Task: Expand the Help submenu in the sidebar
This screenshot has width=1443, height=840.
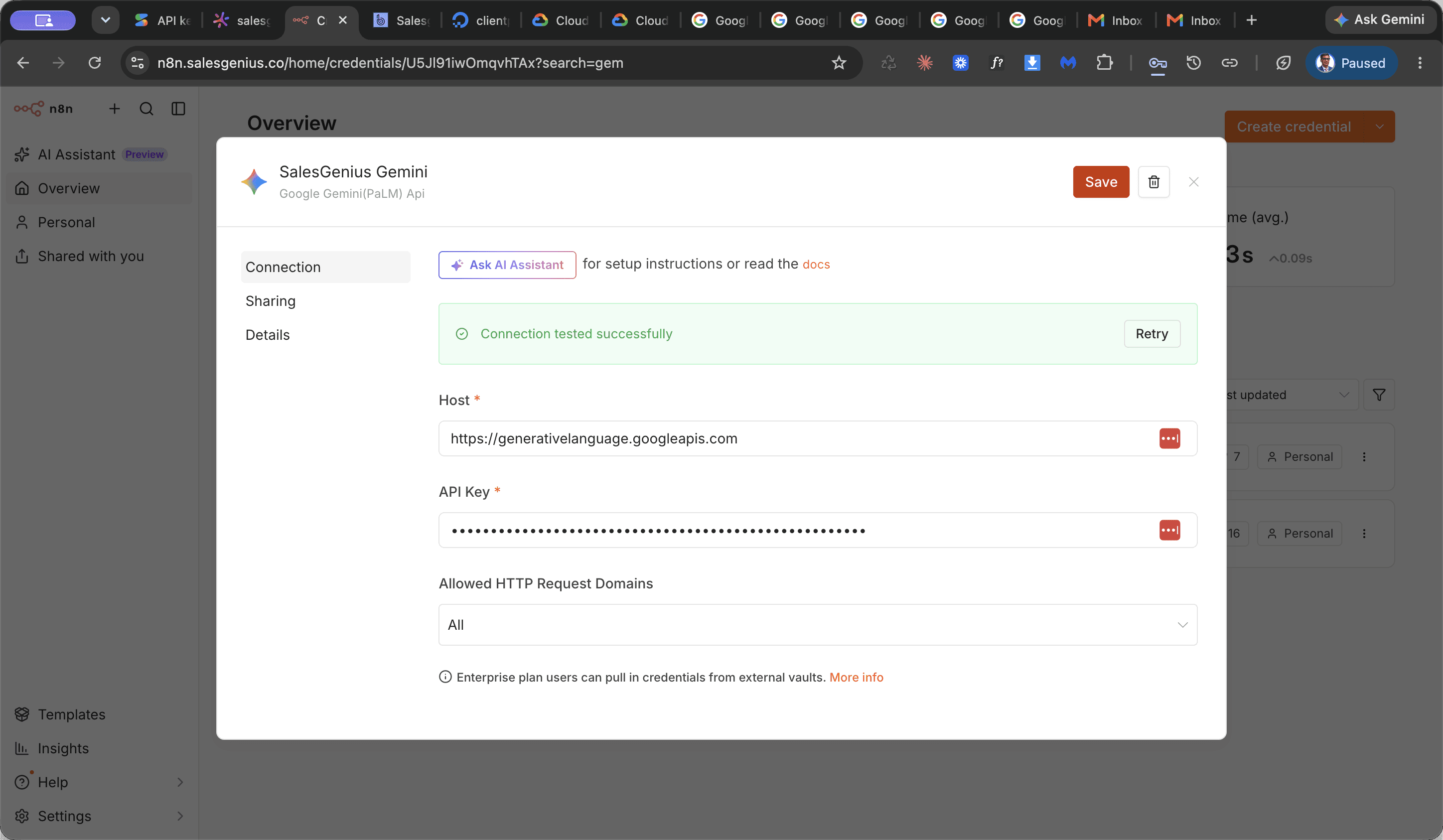Action: 180,782
